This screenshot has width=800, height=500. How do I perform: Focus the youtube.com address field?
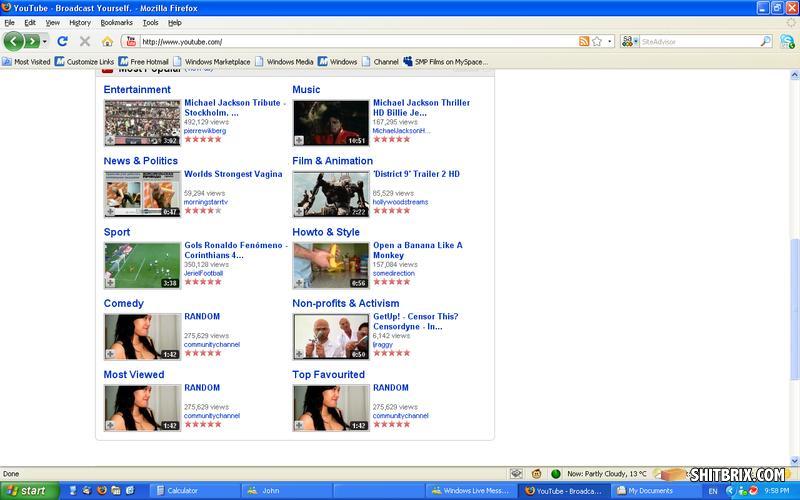click(x=357, y=41)
